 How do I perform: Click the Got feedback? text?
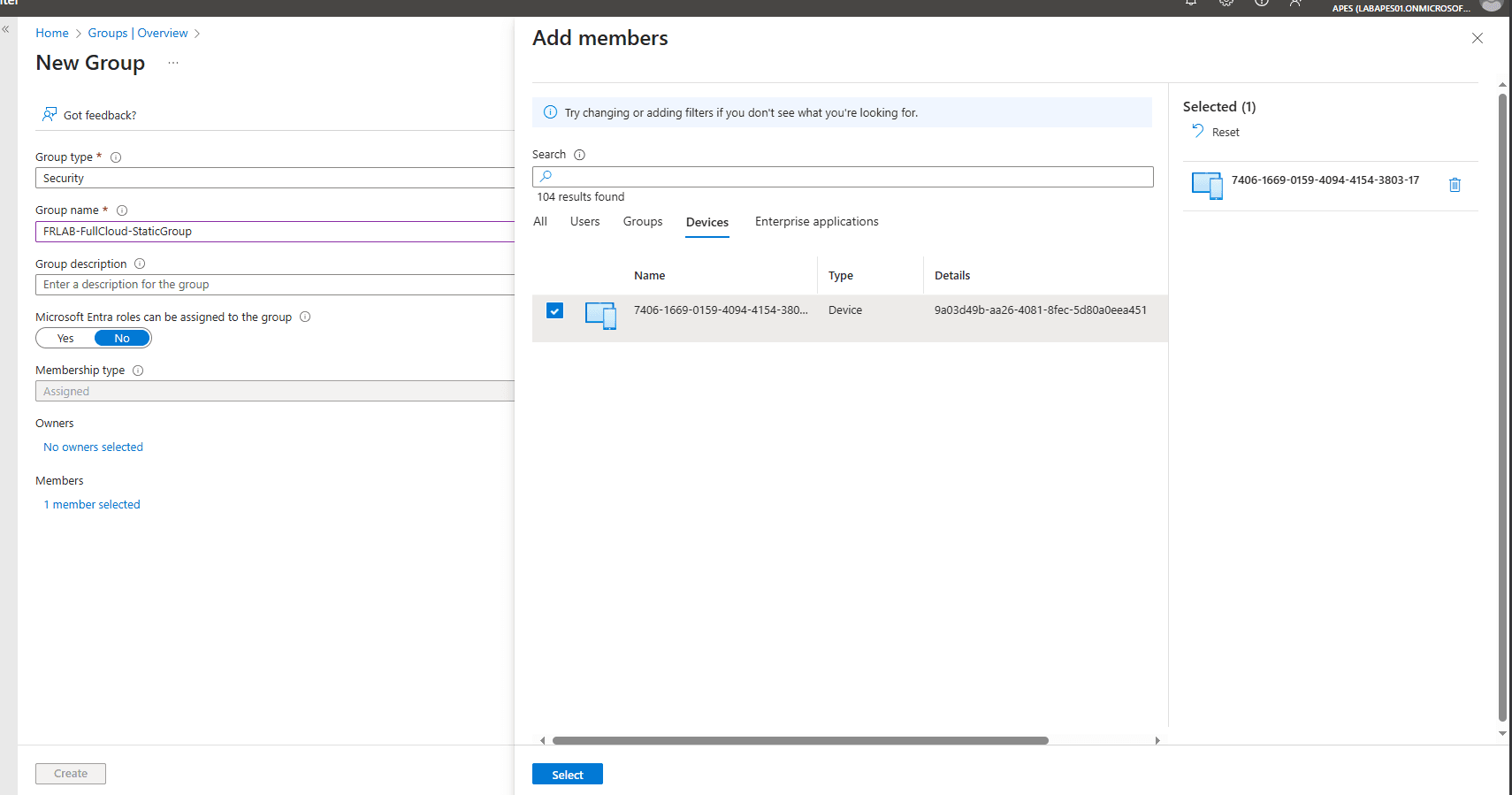point(100,115)
